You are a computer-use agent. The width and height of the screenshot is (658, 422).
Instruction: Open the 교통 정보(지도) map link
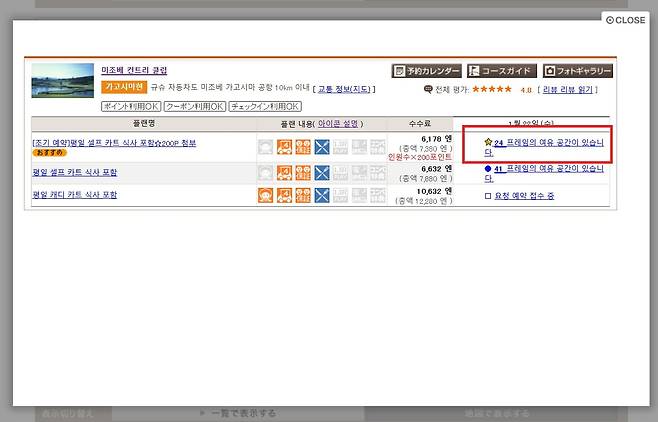pos(348,89)
